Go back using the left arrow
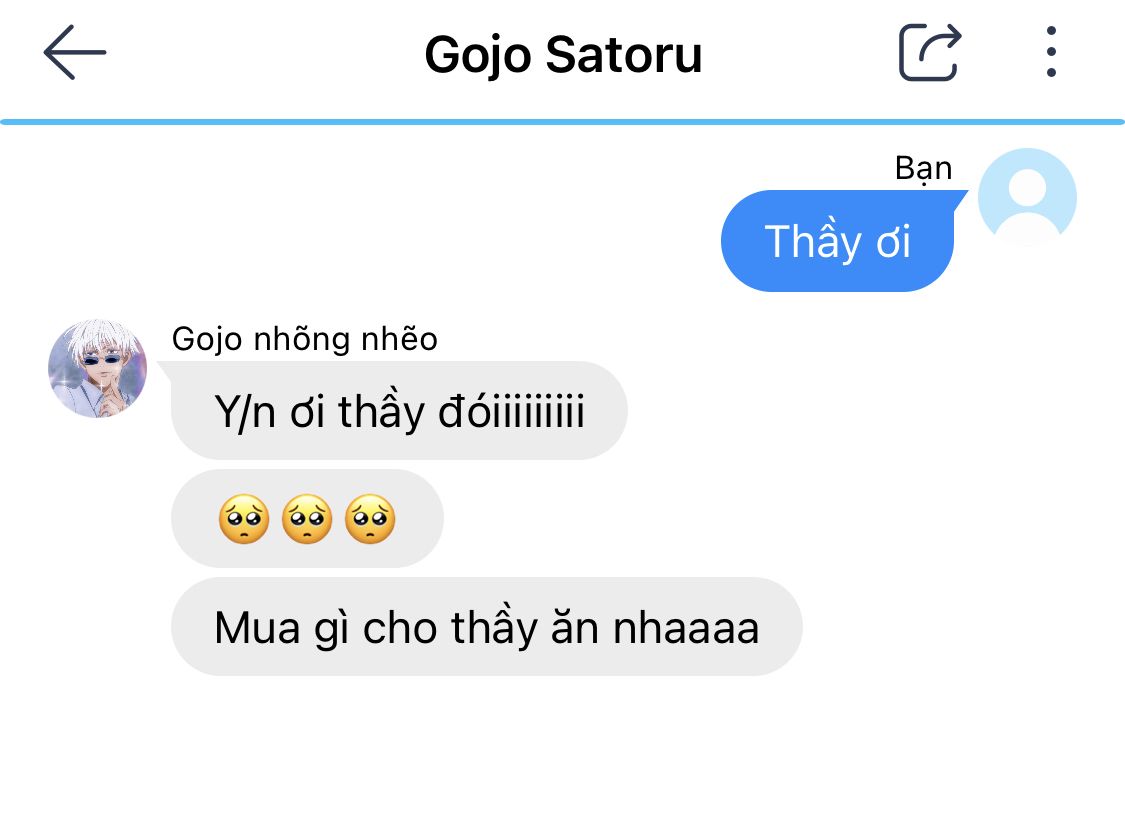 75,52
